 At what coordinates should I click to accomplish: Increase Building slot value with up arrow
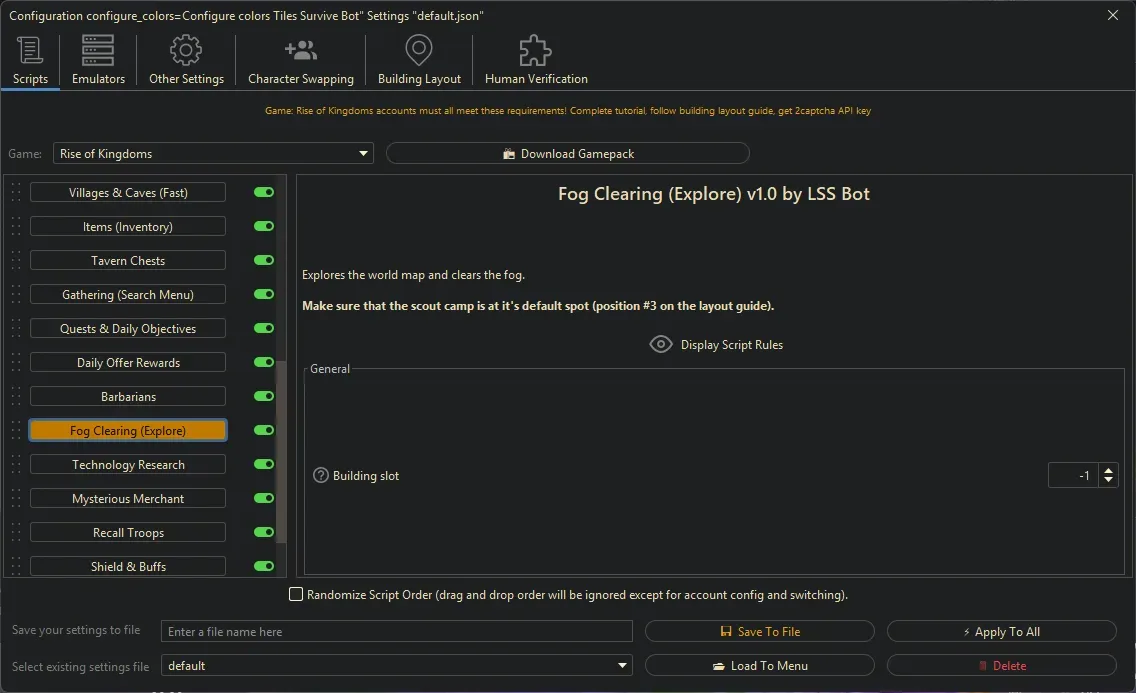[1109, 470]
